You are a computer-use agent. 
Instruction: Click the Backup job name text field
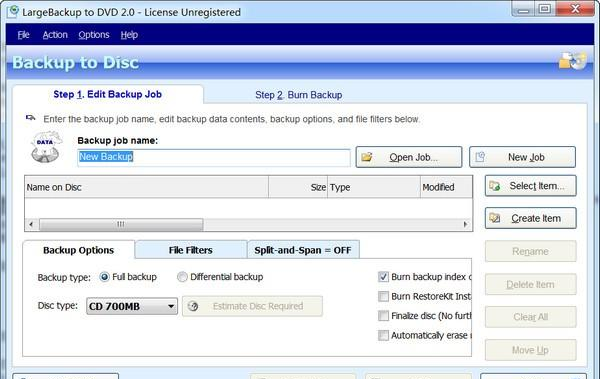pyautogui.click(x=214, y=157)
